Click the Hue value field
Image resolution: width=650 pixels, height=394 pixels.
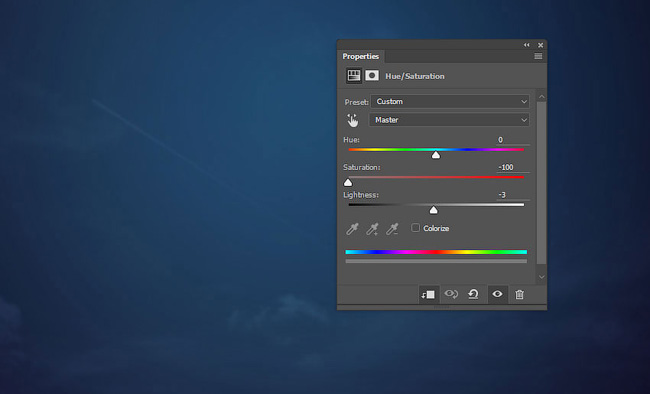tap(513, 140)
